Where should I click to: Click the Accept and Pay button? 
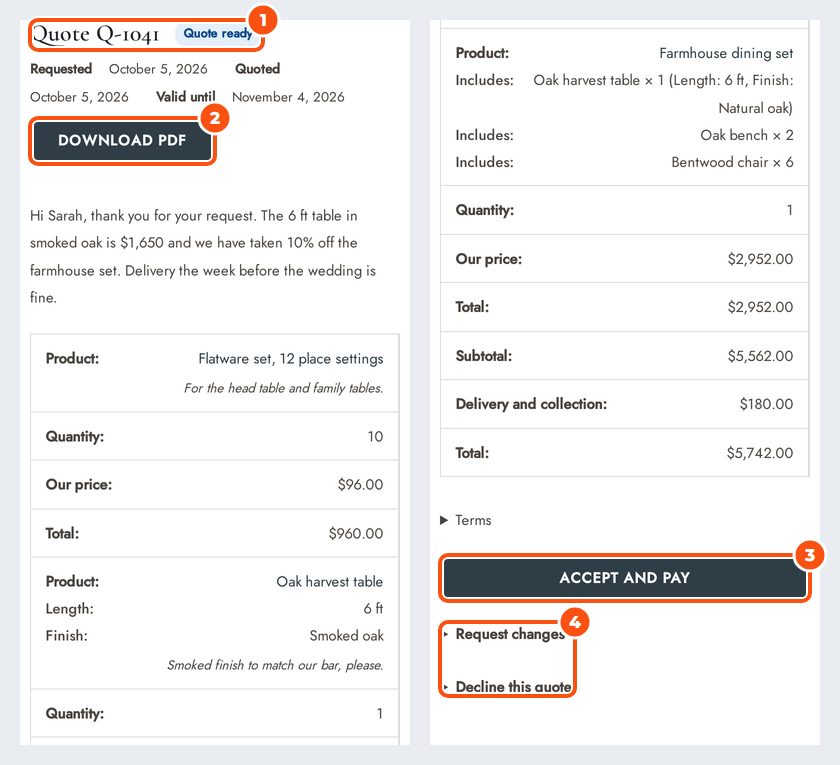click(625, 578)
